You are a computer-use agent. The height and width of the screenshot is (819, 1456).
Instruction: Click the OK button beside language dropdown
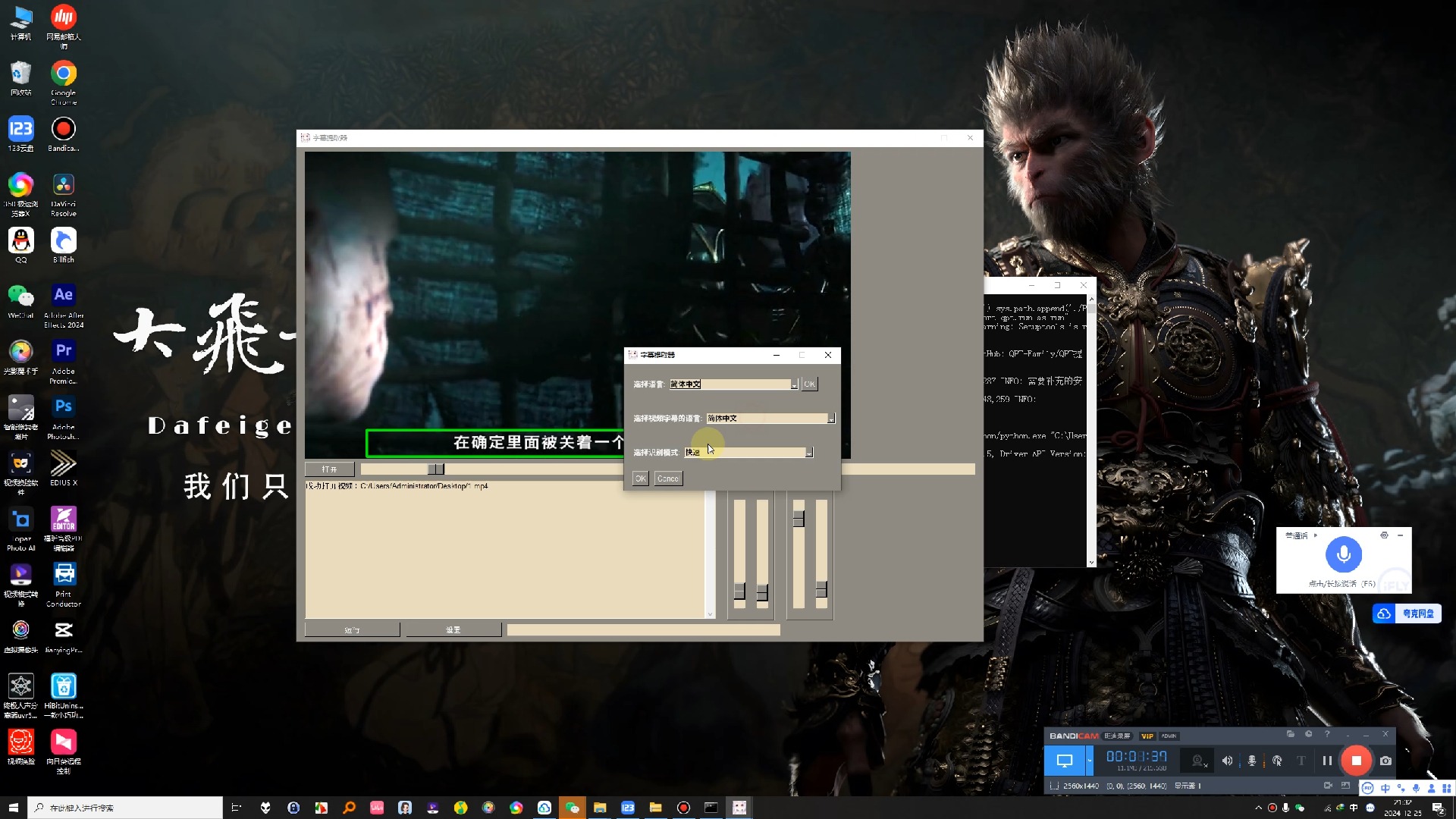click(809, 384)
